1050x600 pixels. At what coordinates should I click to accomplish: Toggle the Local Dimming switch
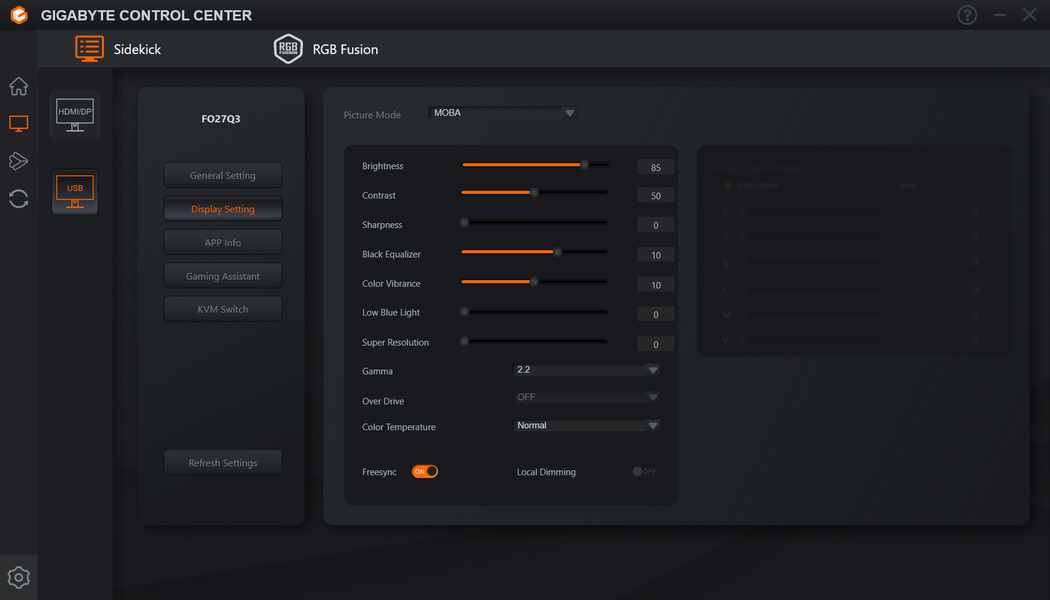(644, 471)
